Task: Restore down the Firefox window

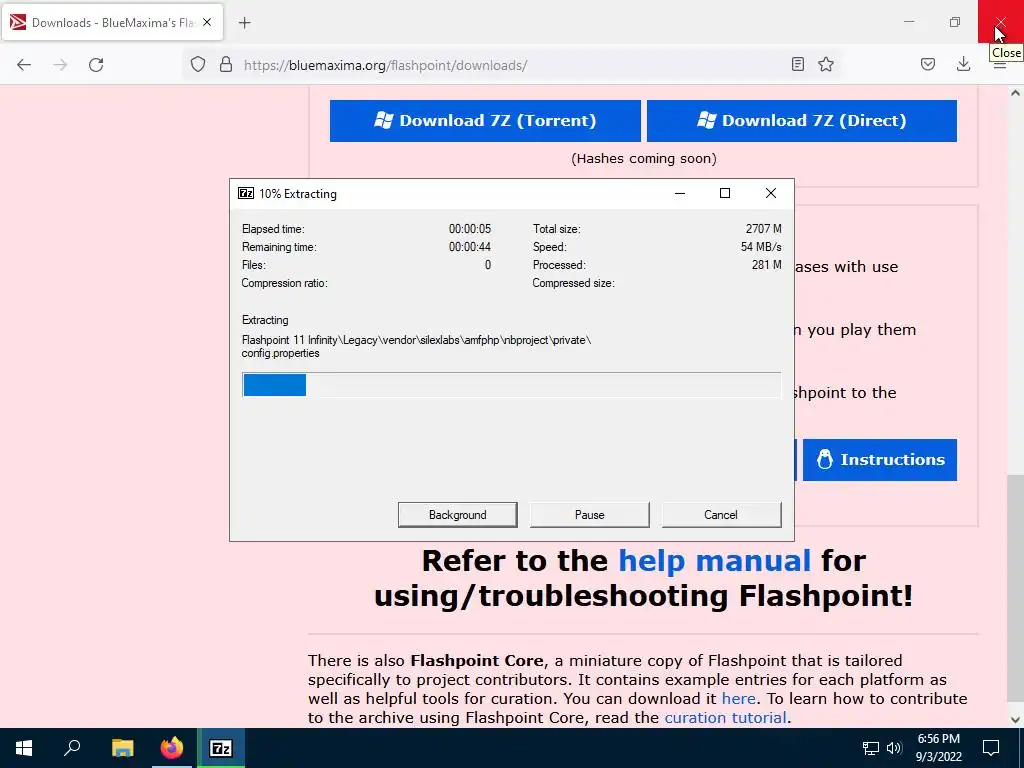Action: (955, 22)
